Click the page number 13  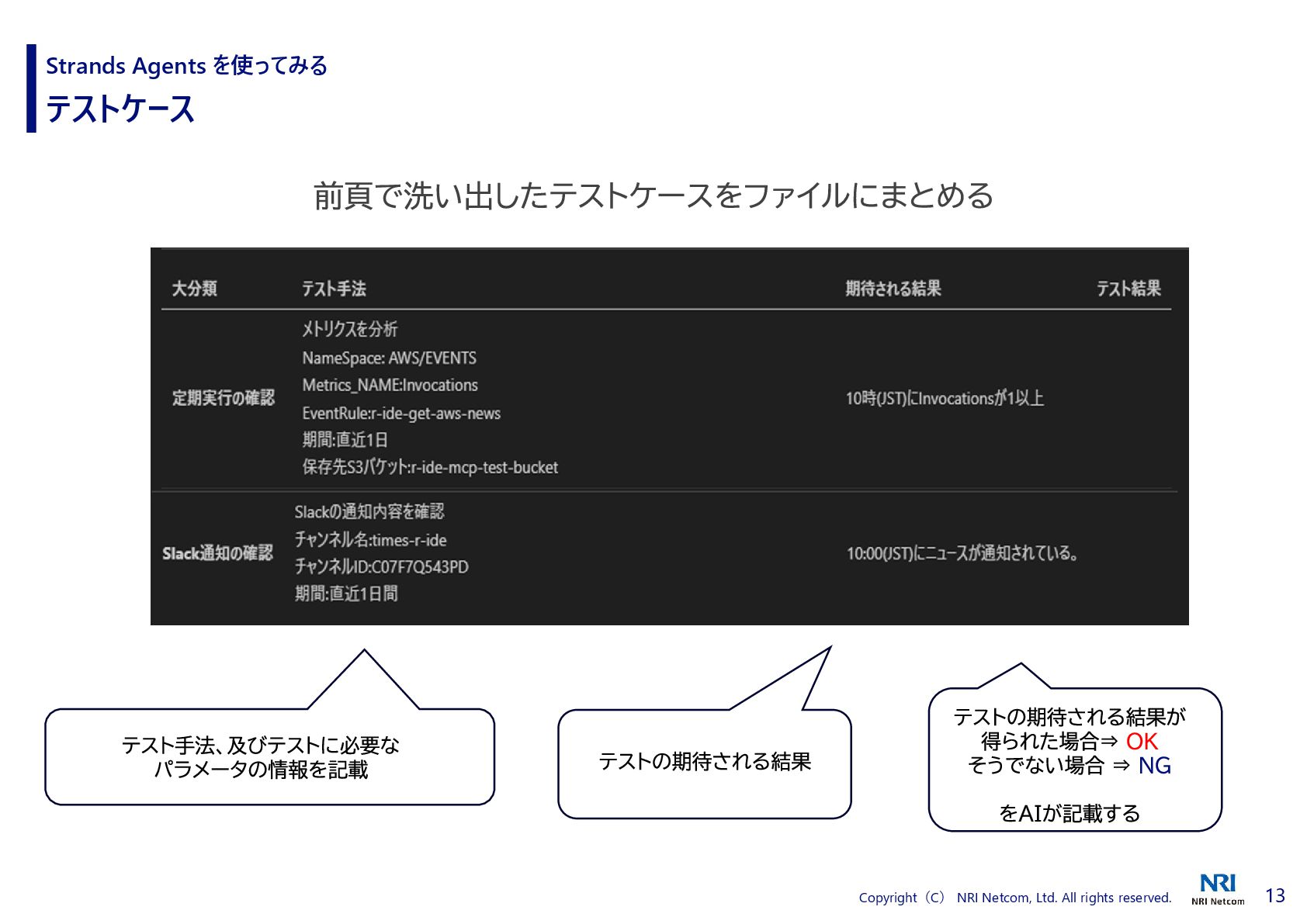click(1275, 896)
